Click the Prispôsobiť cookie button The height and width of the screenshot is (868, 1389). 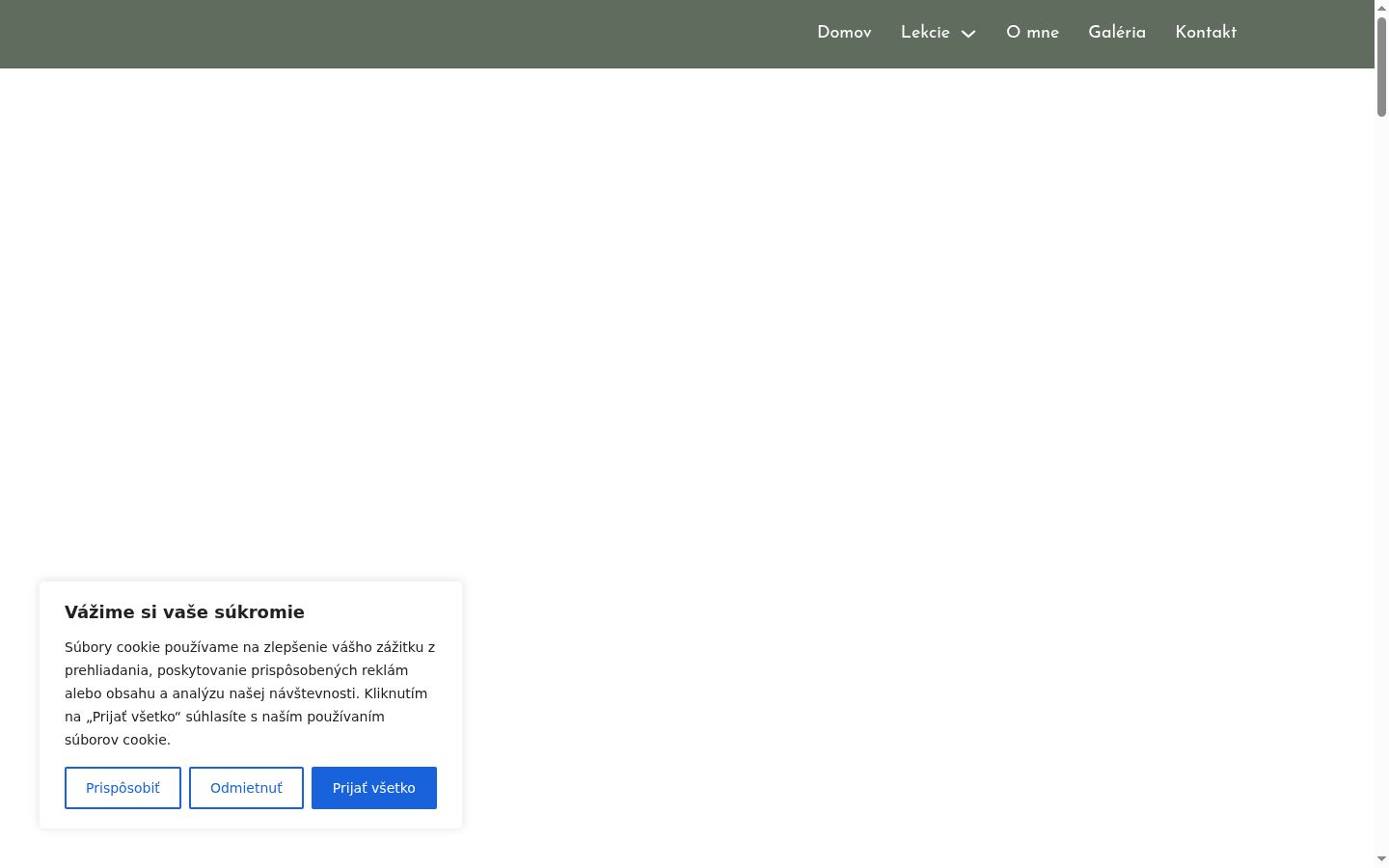123,788
